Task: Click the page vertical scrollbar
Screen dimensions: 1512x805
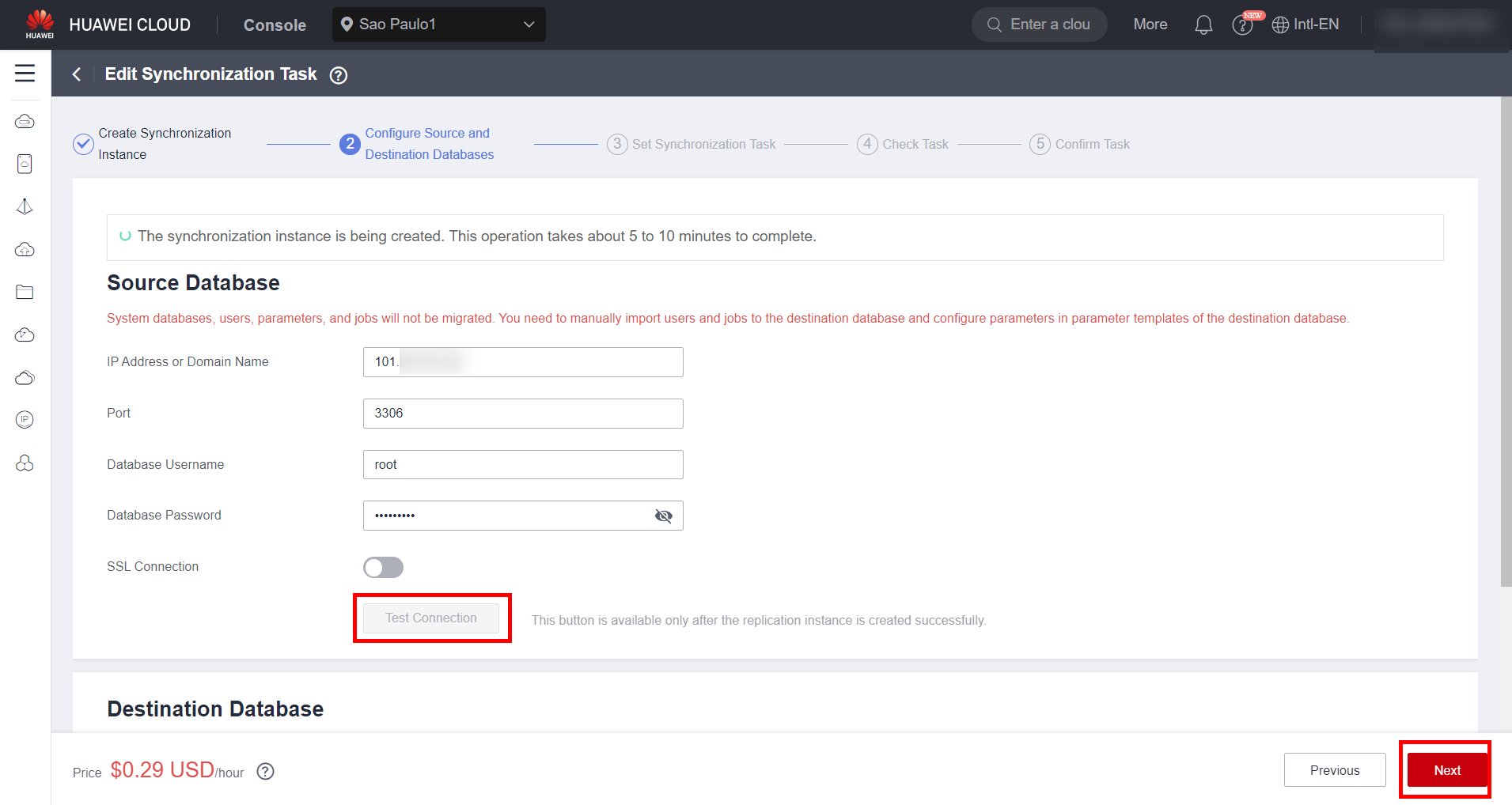Action: (x=1506, y=342)
